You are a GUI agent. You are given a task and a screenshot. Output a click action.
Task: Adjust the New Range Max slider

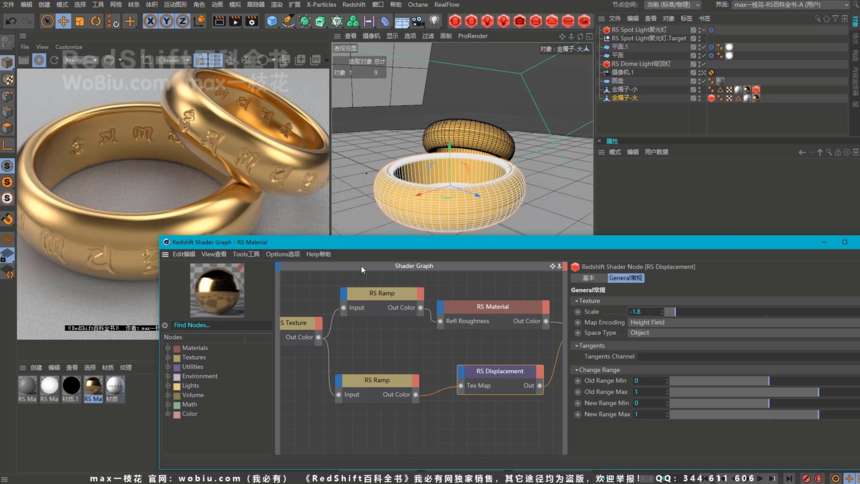point(763,414)
